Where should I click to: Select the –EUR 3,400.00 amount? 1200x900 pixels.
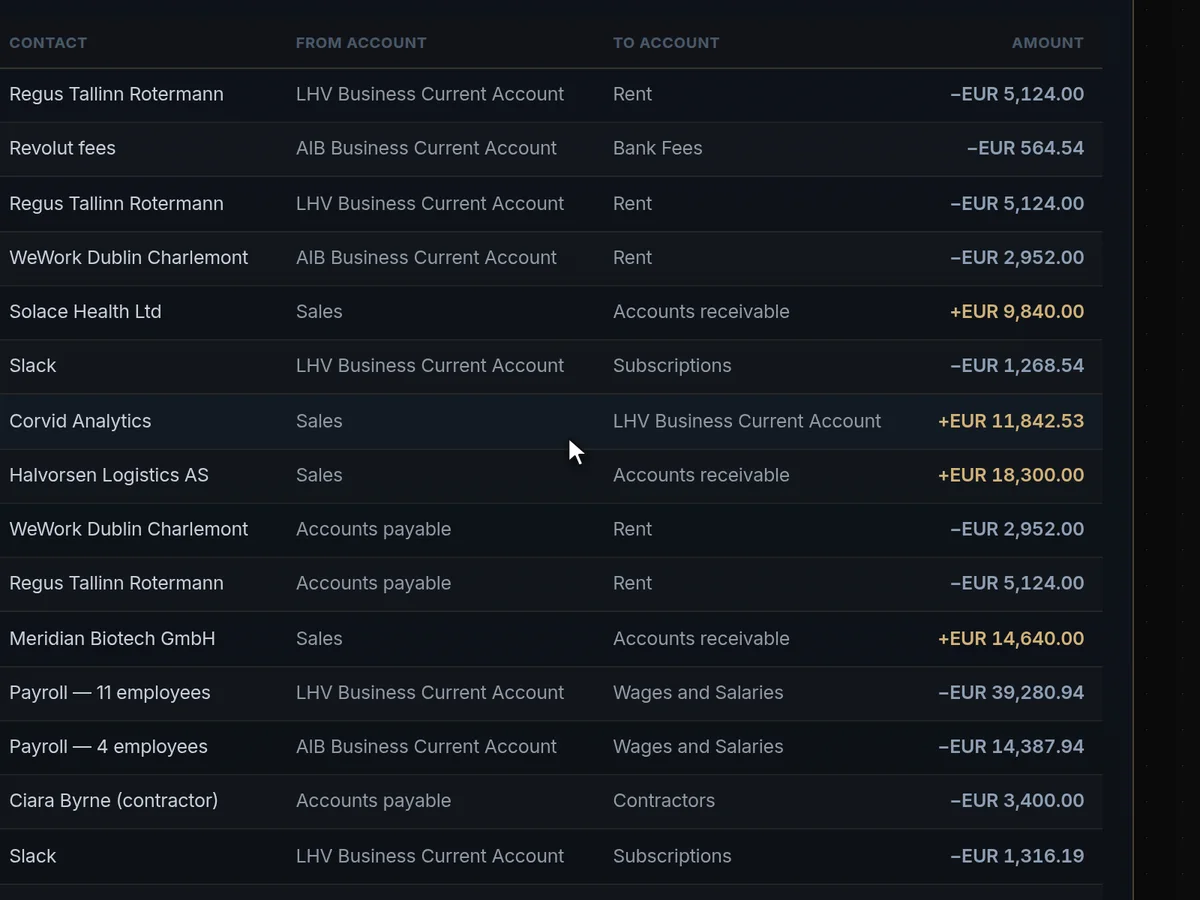click(x=1016, y=800)
